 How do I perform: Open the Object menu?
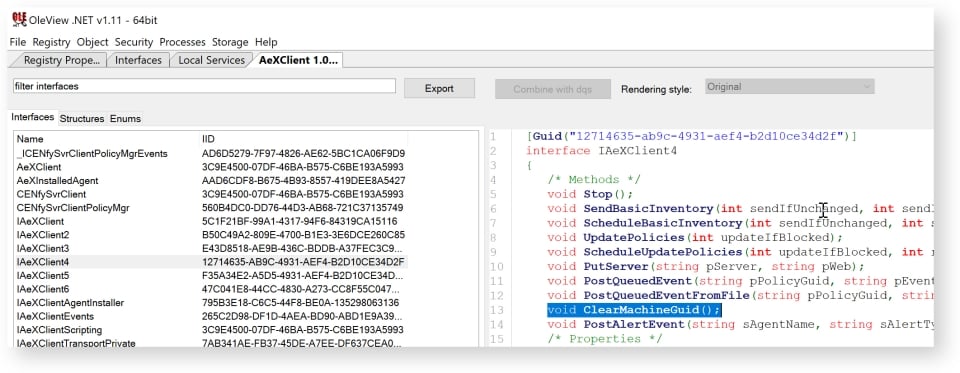[x=92, y=42]
